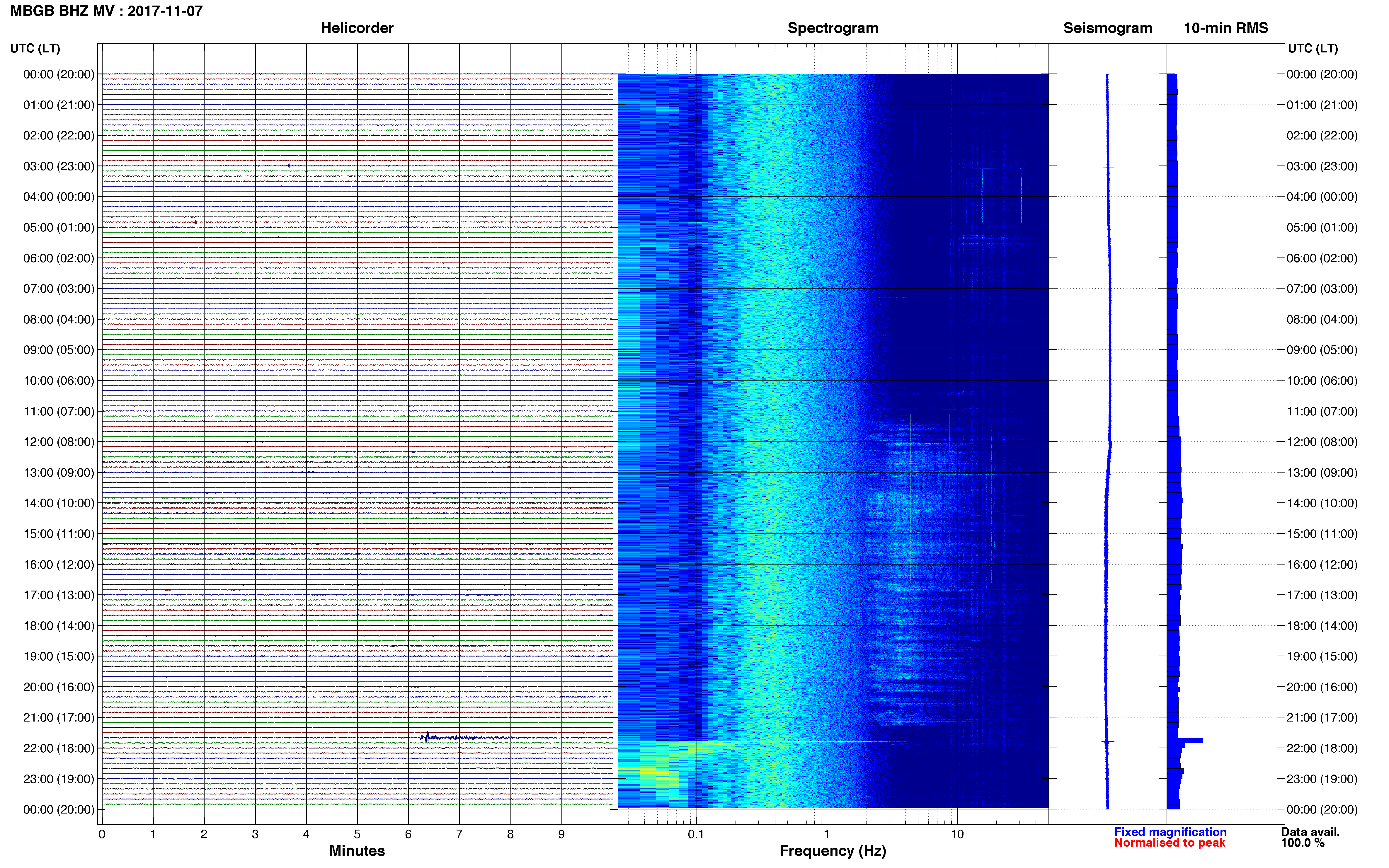The height and width of the screenshot is (868, 1389).
Task: Click the left 'UTC (LT)' axis header
Action: click(35, 48)
